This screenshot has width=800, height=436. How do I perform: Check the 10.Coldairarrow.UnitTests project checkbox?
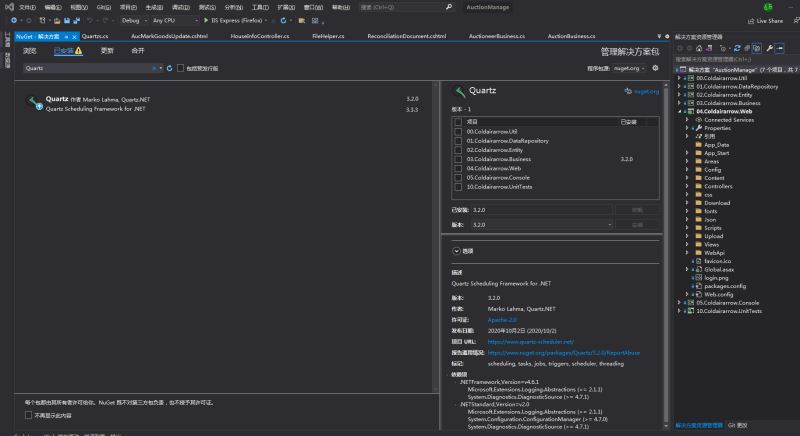pyautogui.click(x=458, y=187)
